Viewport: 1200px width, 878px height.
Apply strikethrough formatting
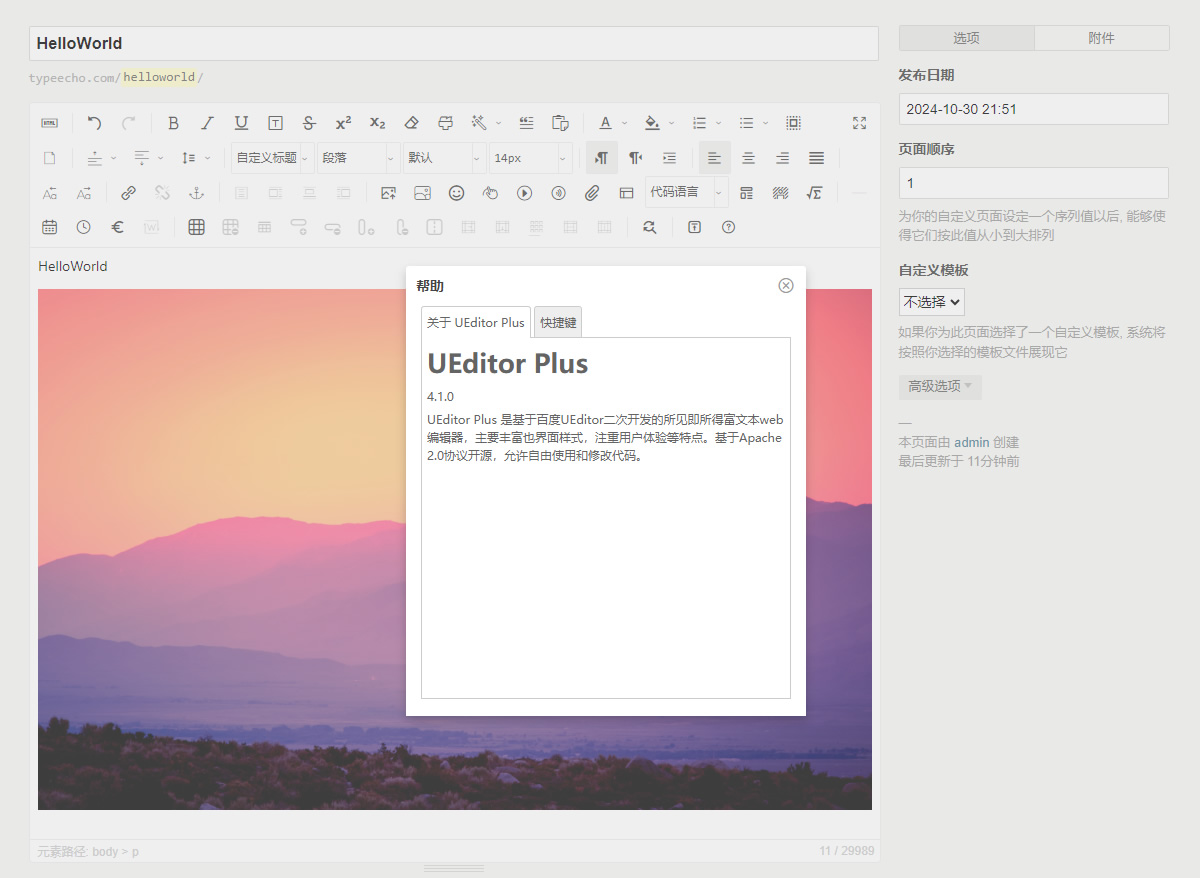coord(309,123)
